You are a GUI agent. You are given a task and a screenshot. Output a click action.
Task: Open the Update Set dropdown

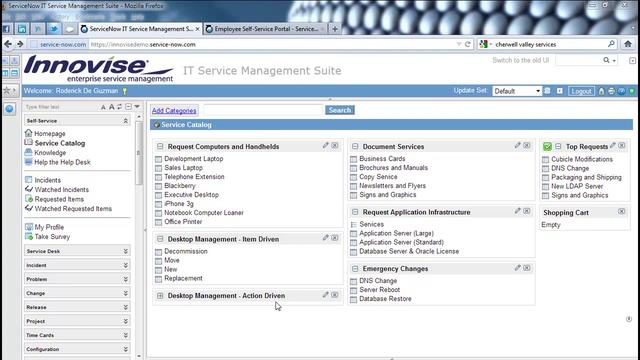click(x=517, y=91)
